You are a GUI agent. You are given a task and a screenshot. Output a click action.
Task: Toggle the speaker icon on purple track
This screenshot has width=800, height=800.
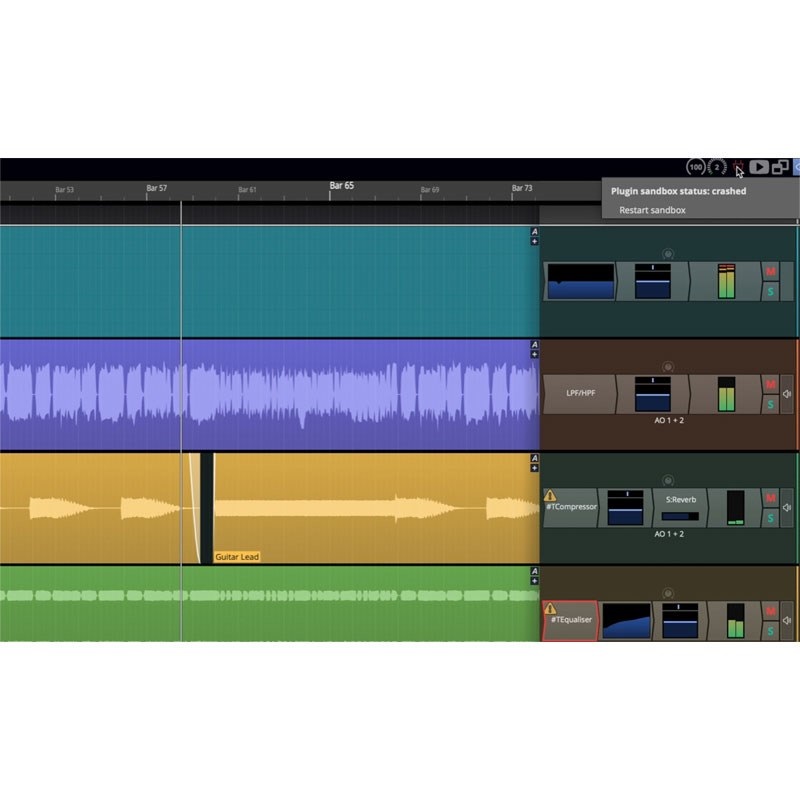pyautogui.click(x=787, y=394)
